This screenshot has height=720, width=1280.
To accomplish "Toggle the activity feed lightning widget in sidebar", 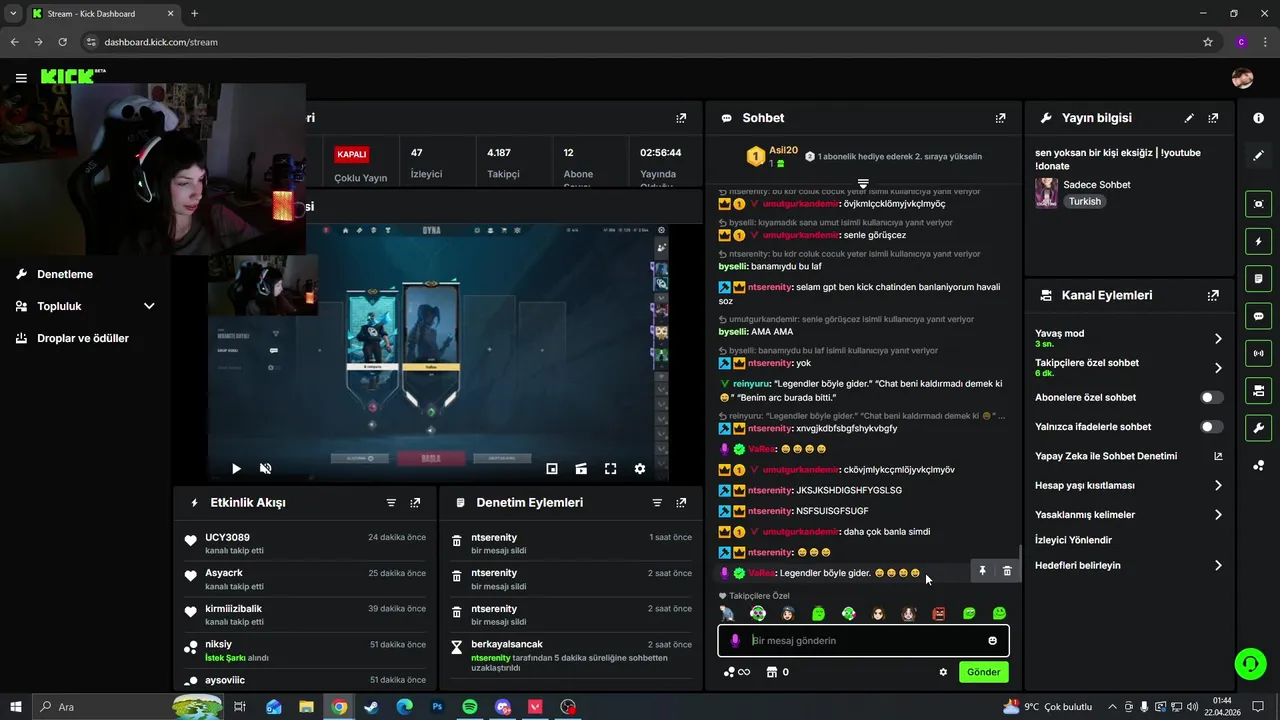I will [x=1258, y=241].
